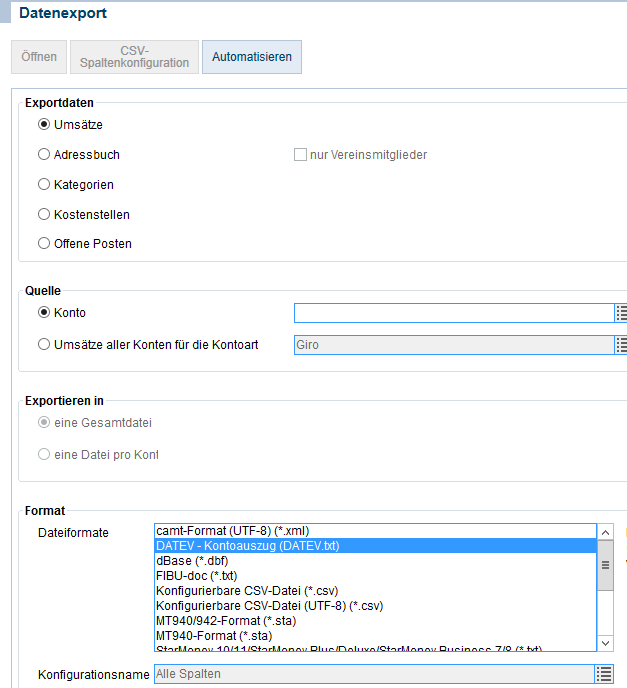Click the Konto account input field
The width and height of the screenshot is (627, 688).
point(452,313)
